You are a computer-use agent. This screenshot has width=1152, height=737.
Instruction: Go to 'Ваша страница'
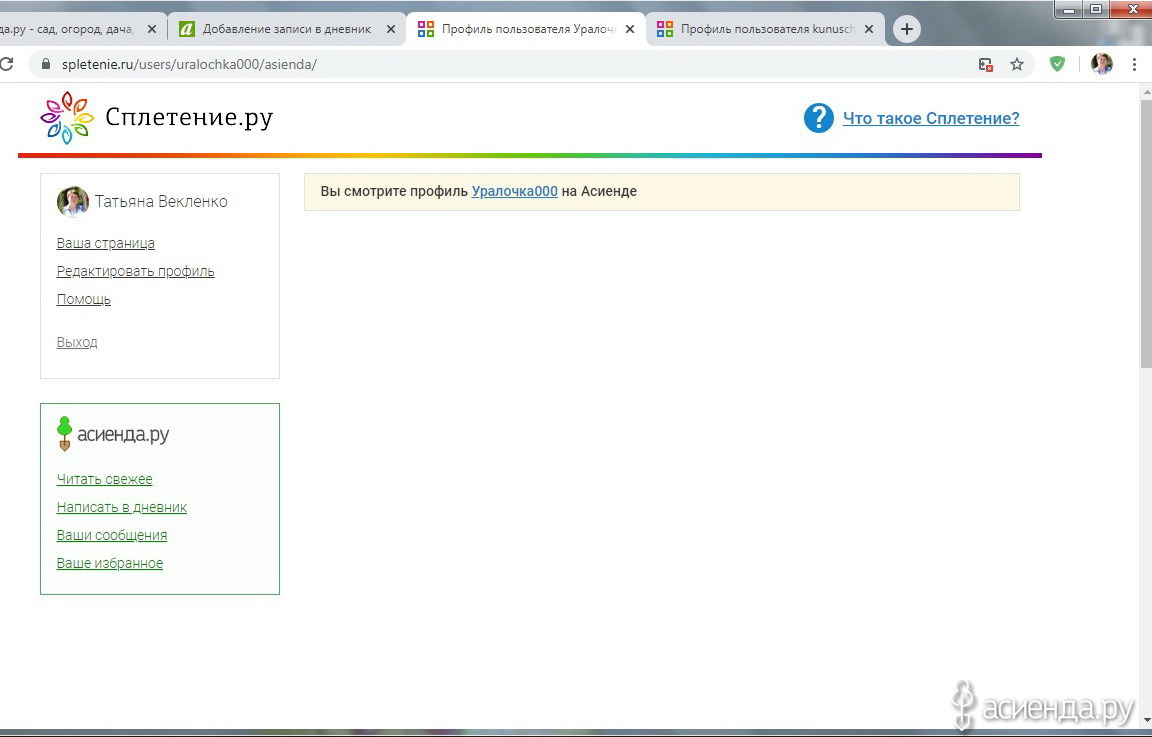106,243
